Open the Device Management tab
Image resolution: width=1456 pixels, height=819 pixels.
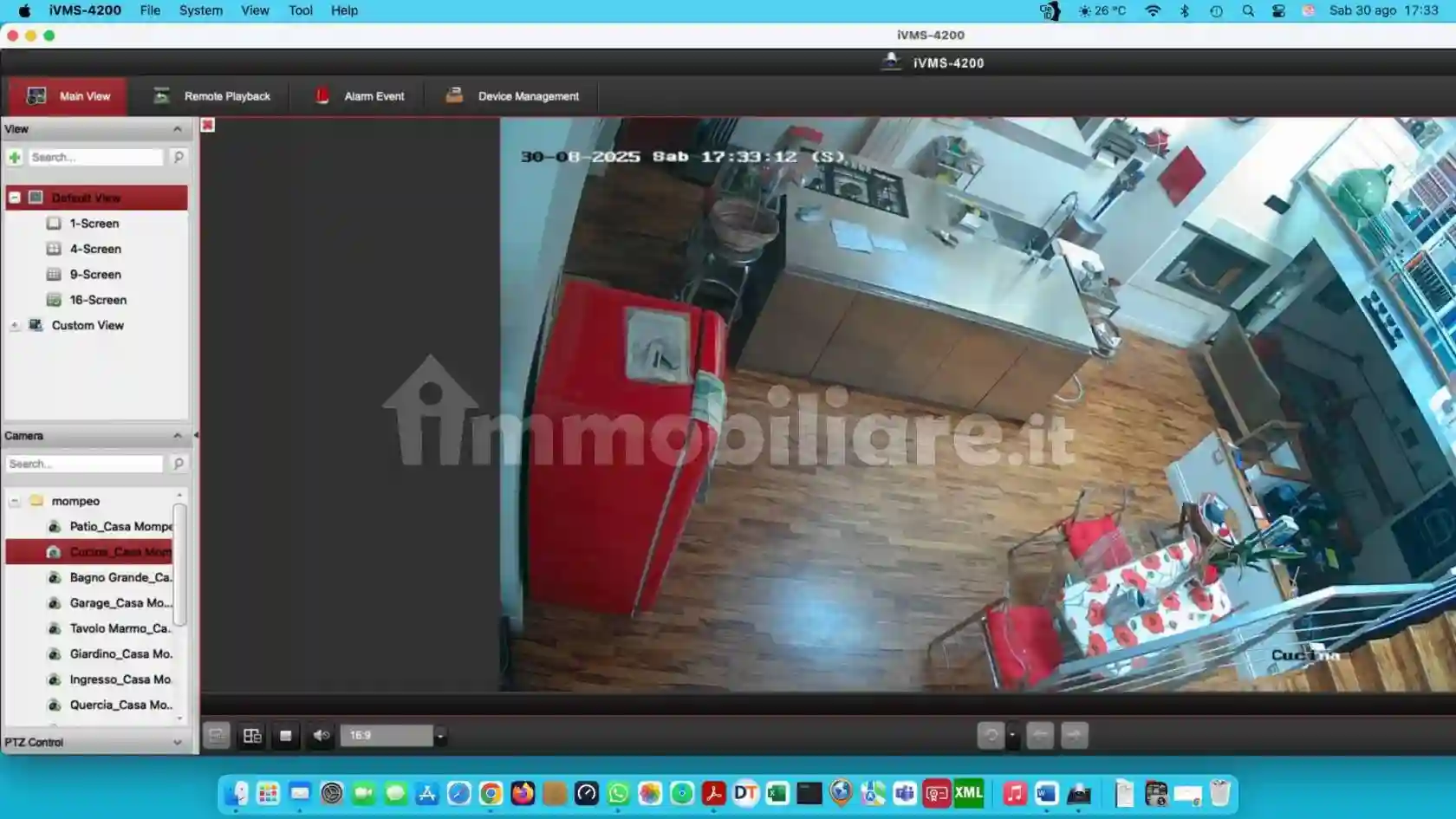[512, 96]
